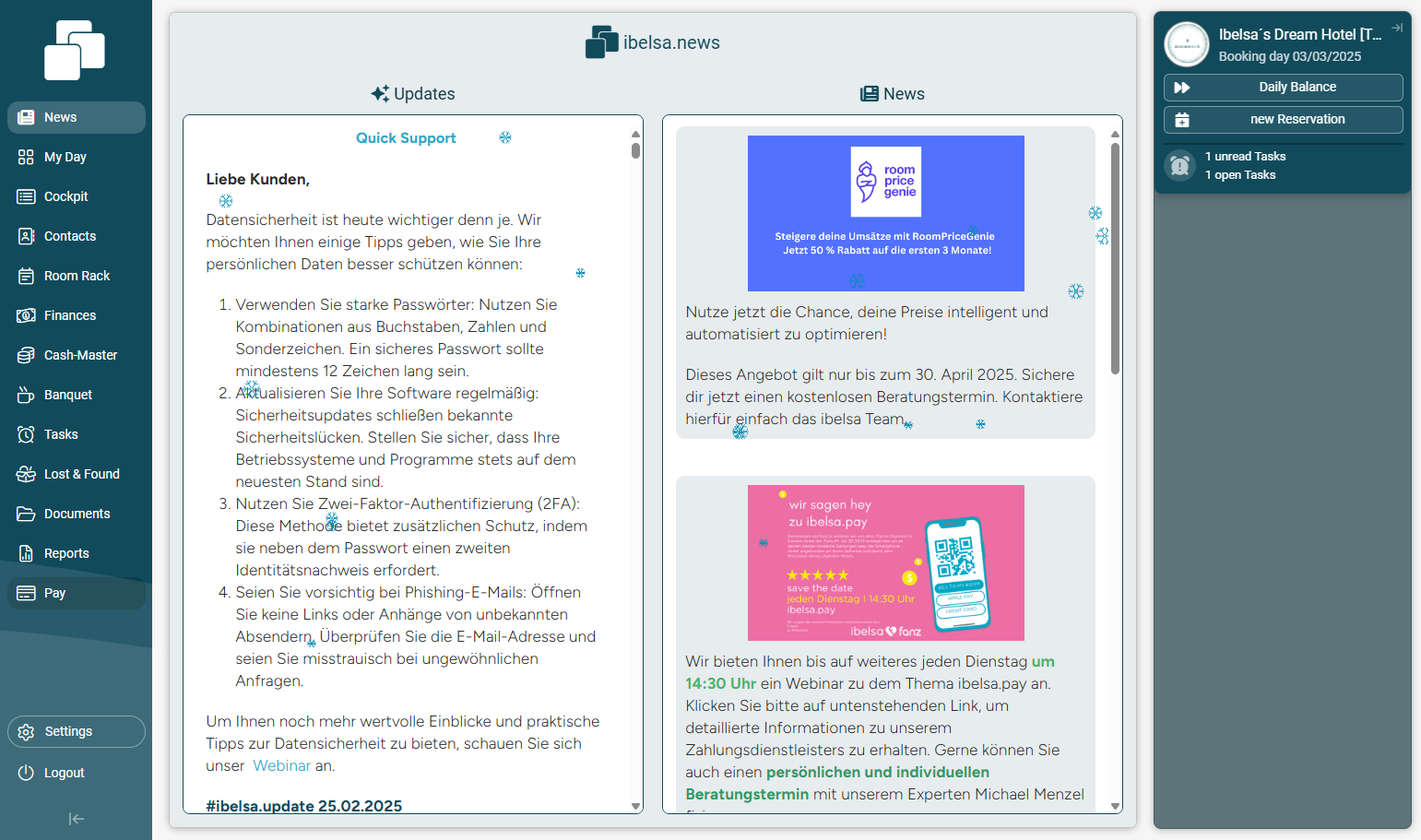The image size is (1421, 840).
Task: Click the Banquet mug icon
Action: [26, 395]
